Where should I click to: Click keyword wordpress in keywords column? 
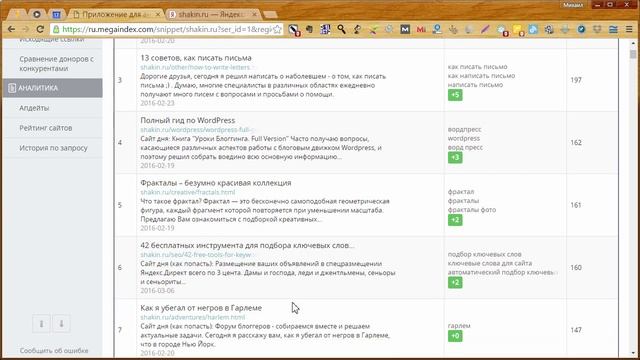[x=464, y=138]
